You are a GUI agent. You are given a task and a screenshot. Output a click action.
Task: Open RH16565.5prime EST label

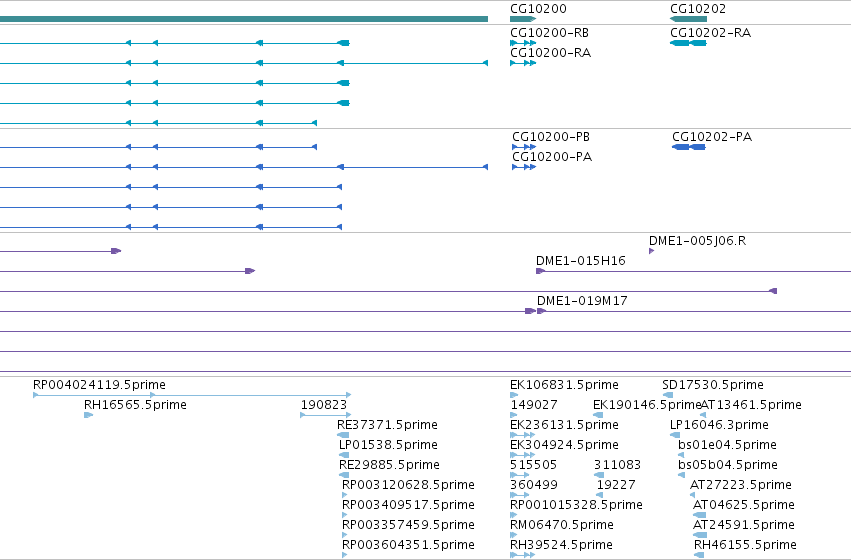pyautogui.click(x=135, y=405)
